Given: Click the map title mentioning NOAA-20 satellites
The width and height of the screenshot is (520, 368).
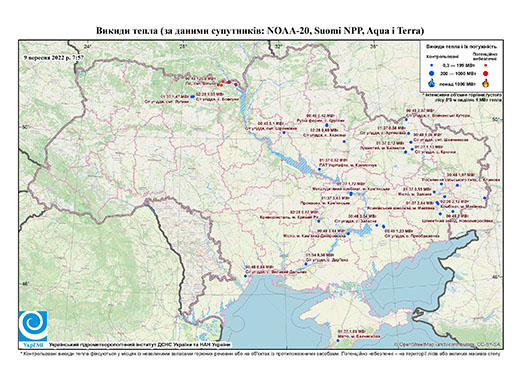Looking at the screenshot, I should pos(260,31).
